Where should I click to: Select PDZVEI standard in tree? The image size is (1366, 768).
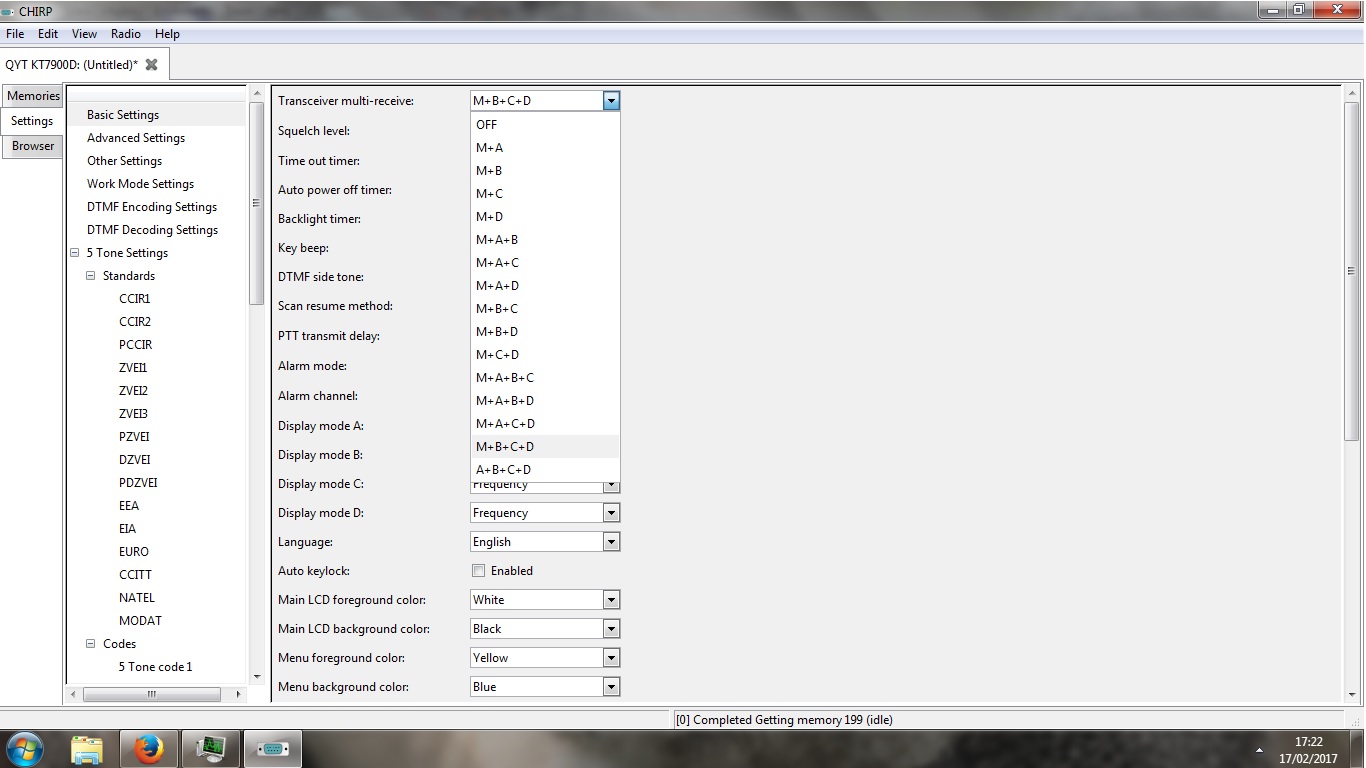pos(138,483)
